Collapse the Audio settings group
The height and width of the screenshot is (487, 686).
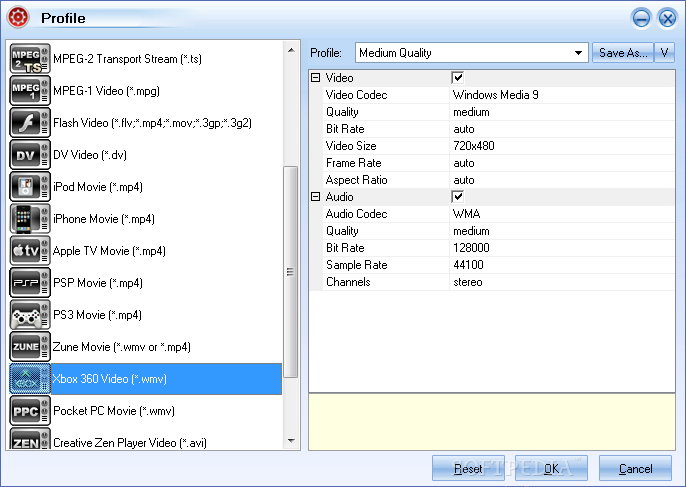(x=315, y=197)
